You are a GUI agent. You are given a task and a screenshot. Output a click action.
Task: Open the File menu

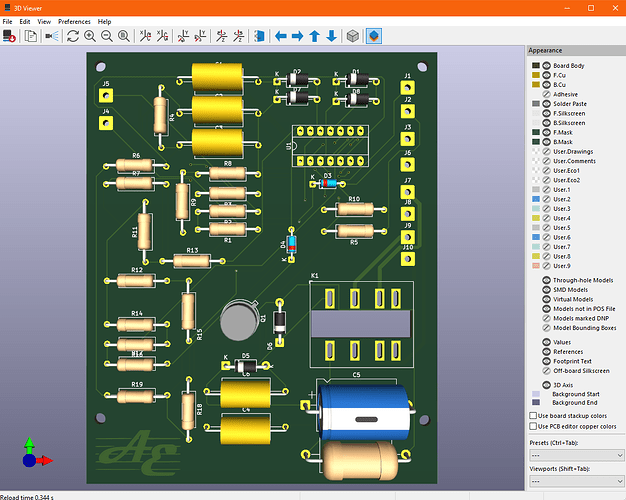point(7,22)
